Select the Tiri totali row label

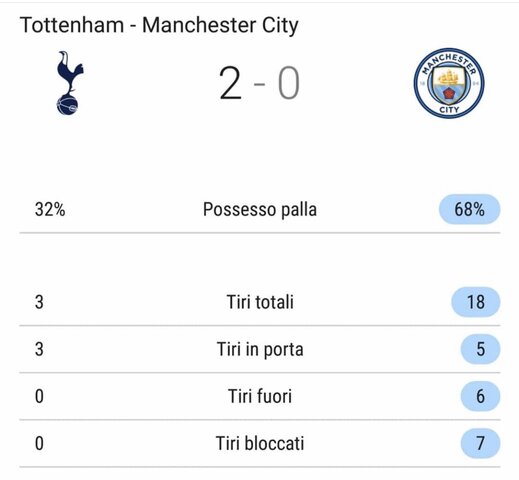pyautogui.click(x=260, y=302)
